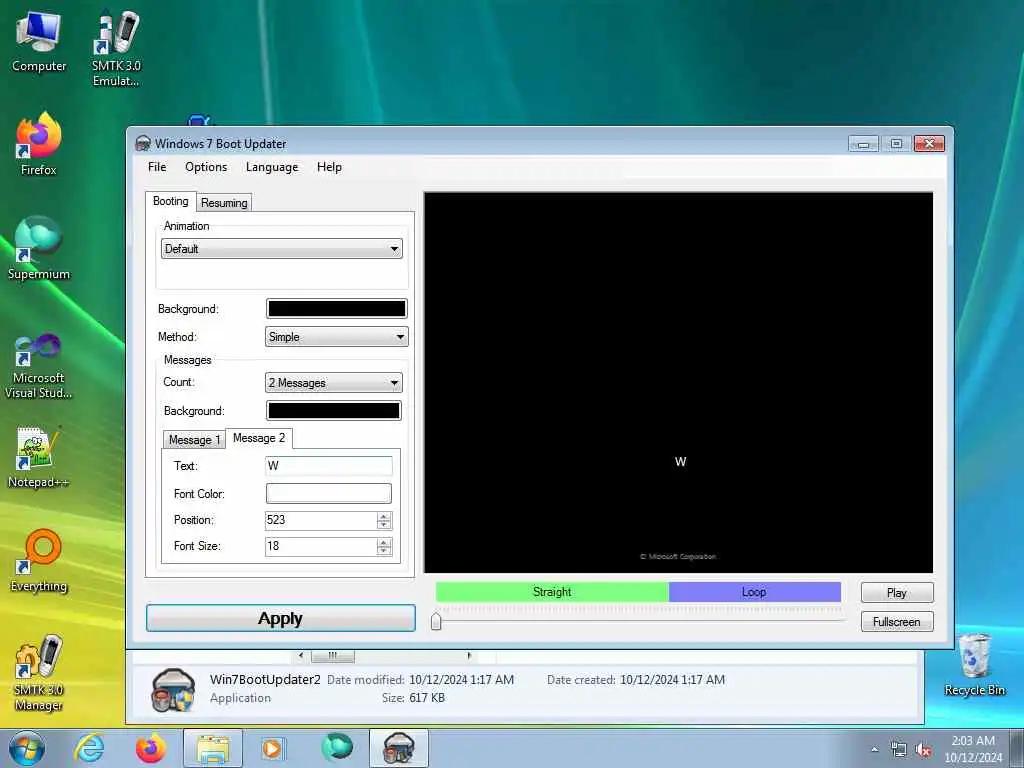Pick the main Background black color

(x=336, y=309)
